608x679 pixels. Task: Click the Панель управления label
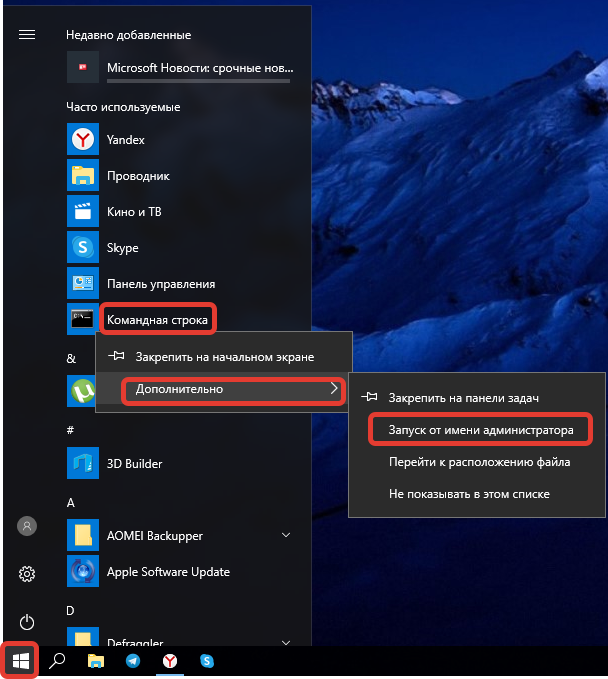pyautogui.click(x=161, y=284)
